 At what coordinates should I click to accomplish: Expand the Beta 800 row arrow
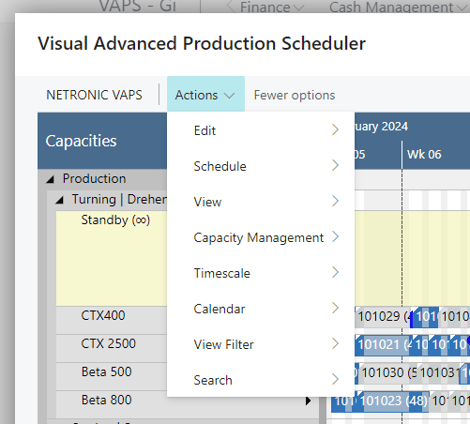click(309, 401)
